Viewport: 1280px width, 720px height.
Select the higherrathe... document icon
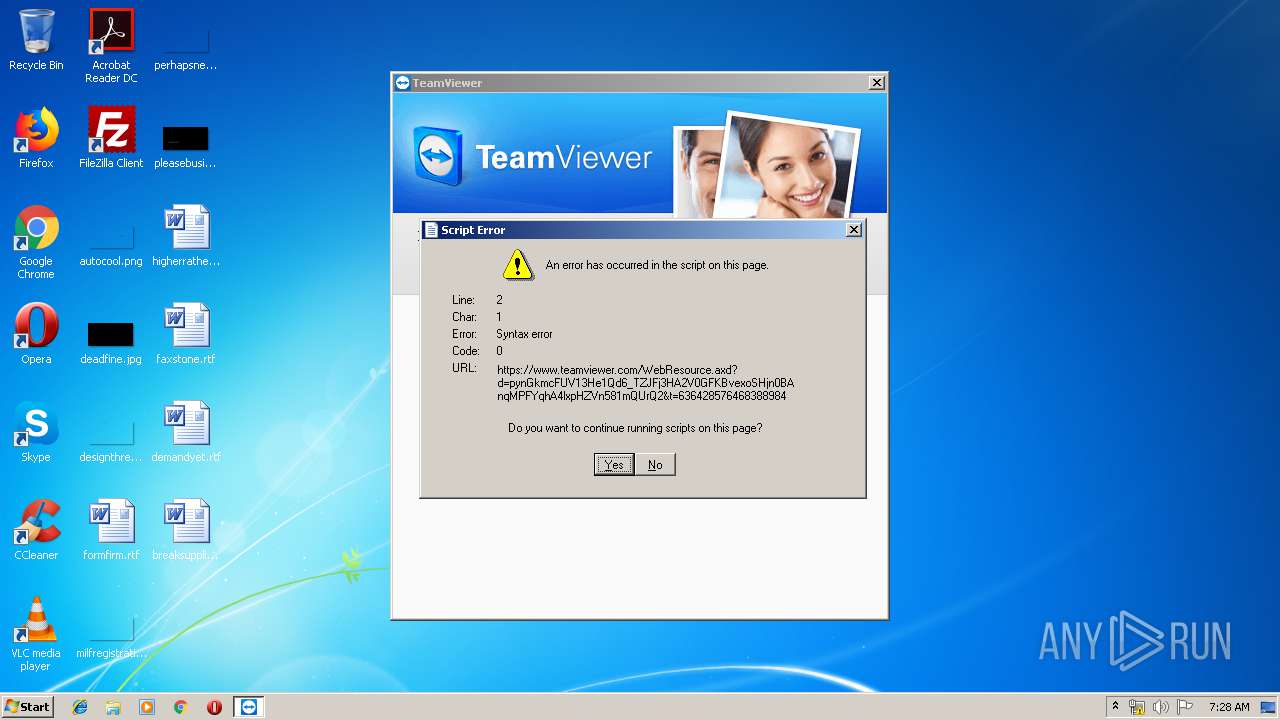pyautogui.click(x=186, y=236)
